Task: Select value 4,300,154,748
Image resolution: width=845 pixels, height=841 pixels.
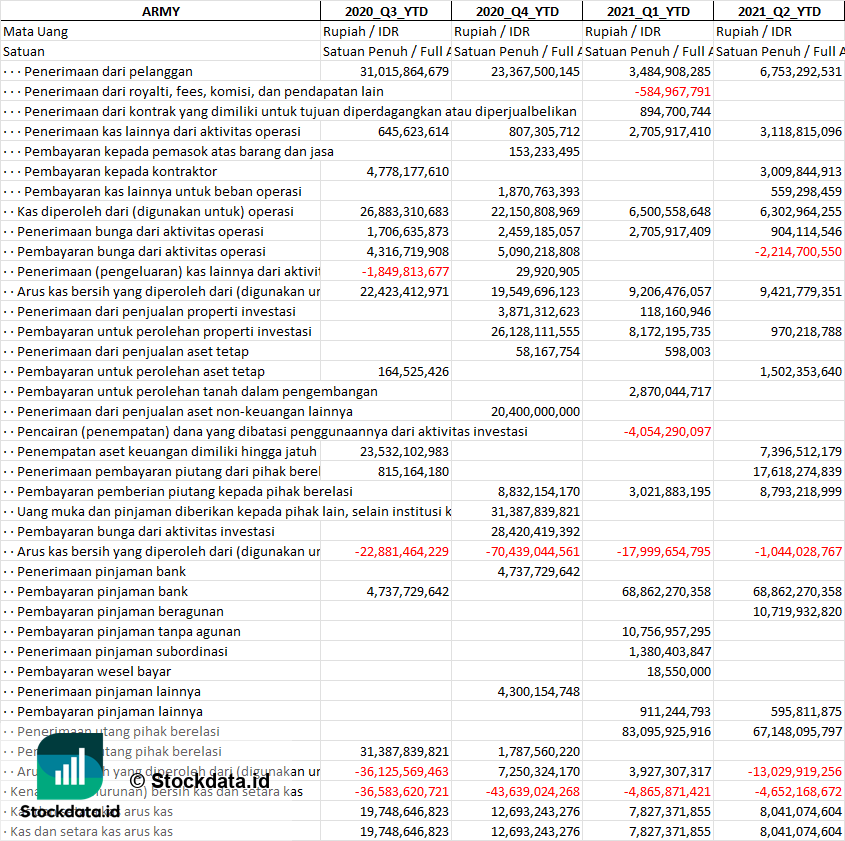Action: [539, 691]
